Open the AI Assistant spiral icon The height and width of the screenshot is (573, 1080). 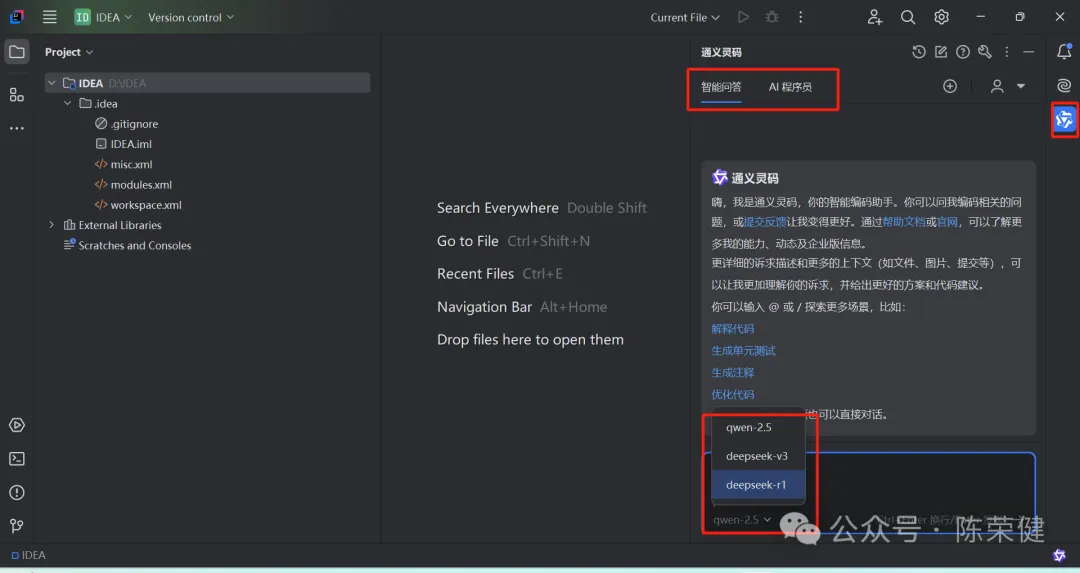pos(1064,85)
